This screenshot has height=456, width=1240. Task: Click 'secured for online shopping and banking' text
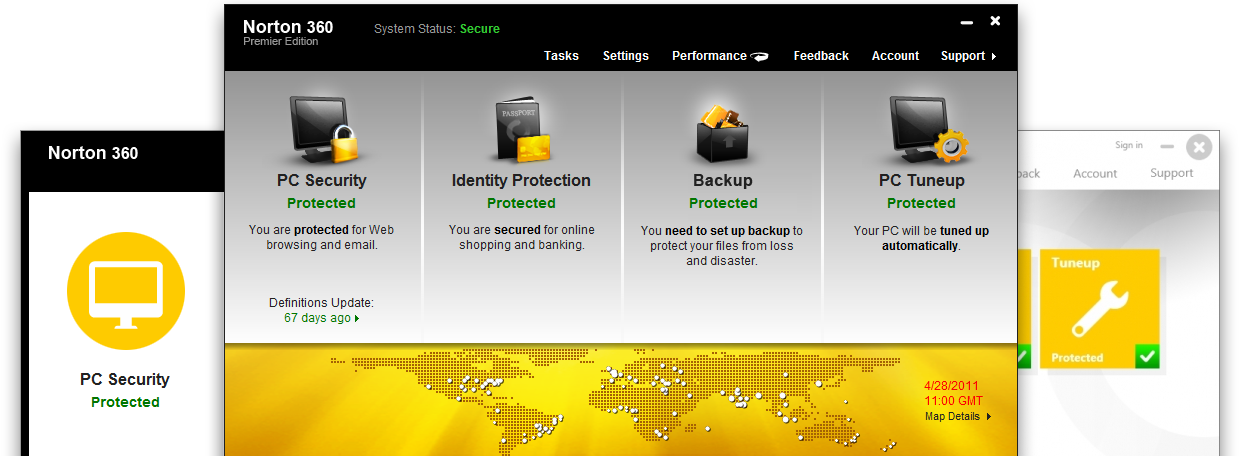pyautogui.click(x=521, y=237)
